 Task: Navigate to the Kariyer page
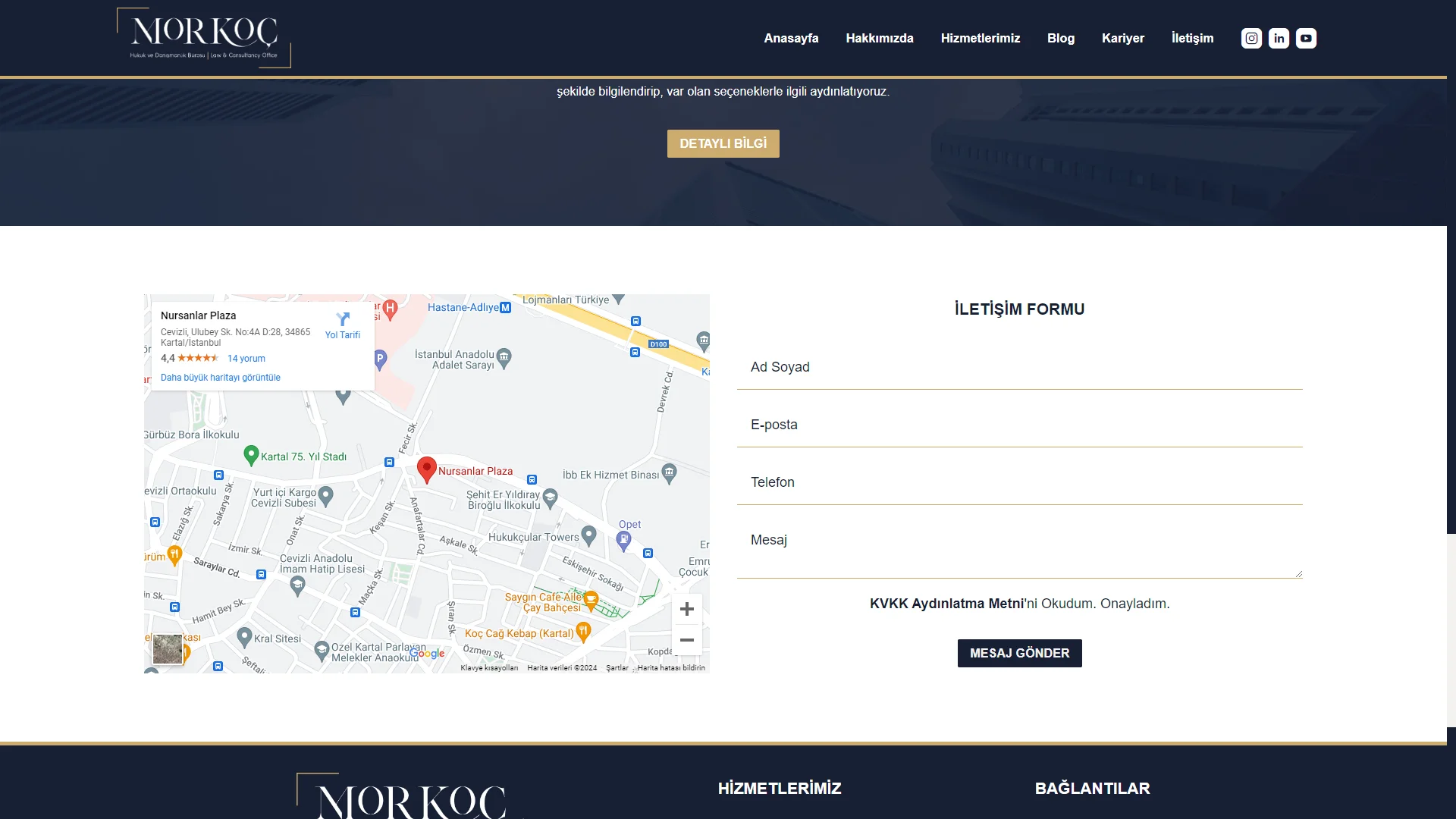(x=1122, y=38)
